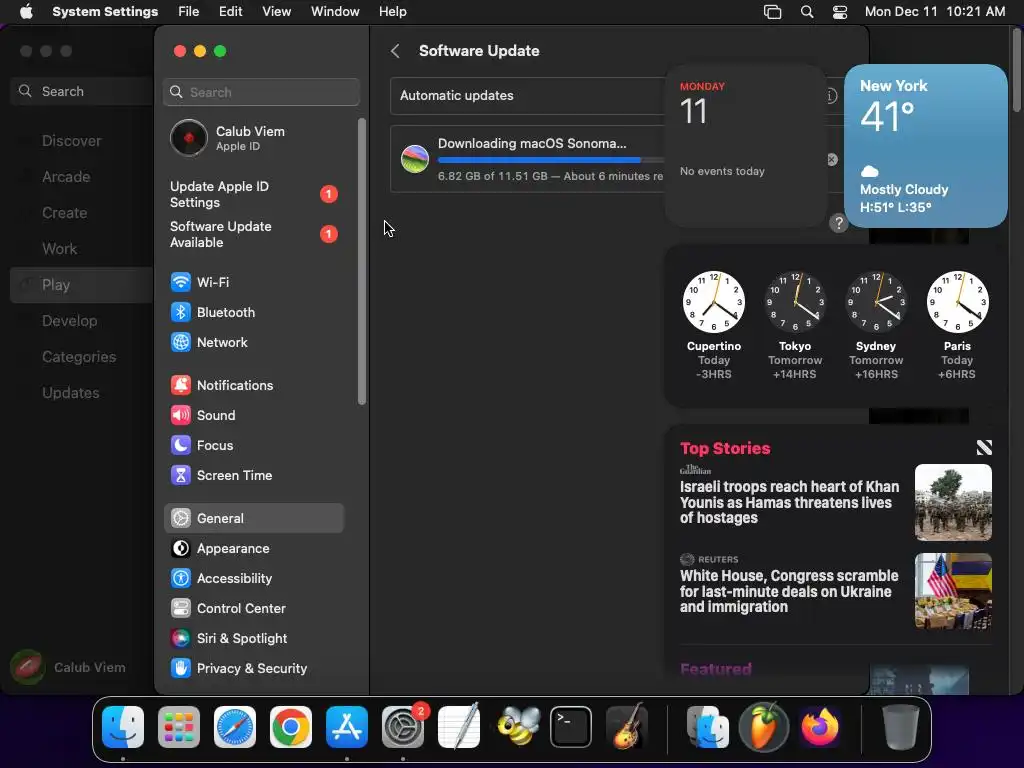The width and height of the screenshot is (1024, 768).
Task: Click the macOS Sonoma download progress bar
Action: pyautogui.click(x=551, y=160)
